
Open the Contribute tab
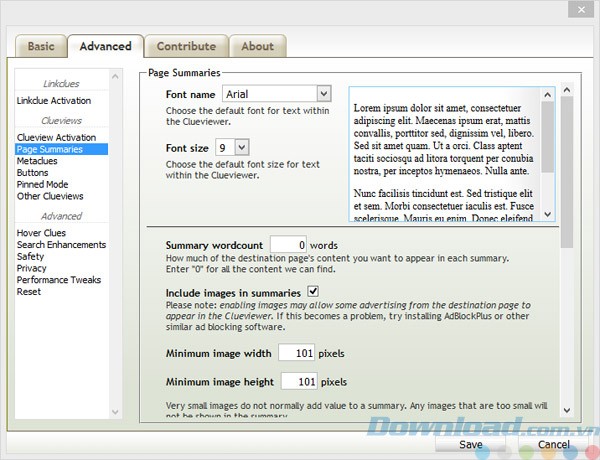[186, 46]
